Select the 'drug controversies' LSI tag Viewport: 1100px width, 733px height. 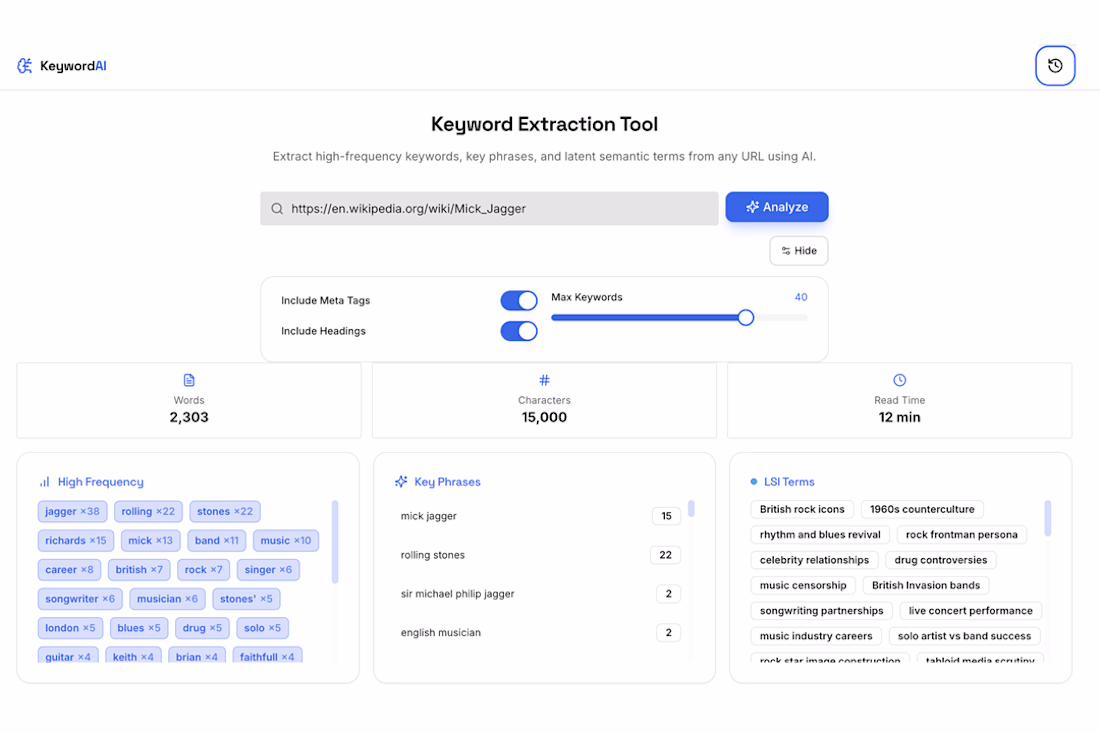tap(940, 560)
